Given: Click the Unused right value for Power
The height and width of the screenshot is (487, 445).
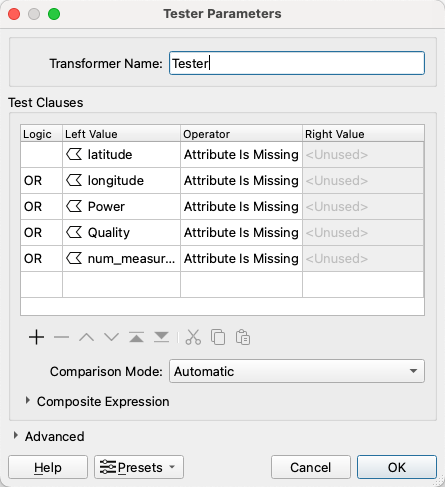Looking at the screenshot, I should 363,206.
